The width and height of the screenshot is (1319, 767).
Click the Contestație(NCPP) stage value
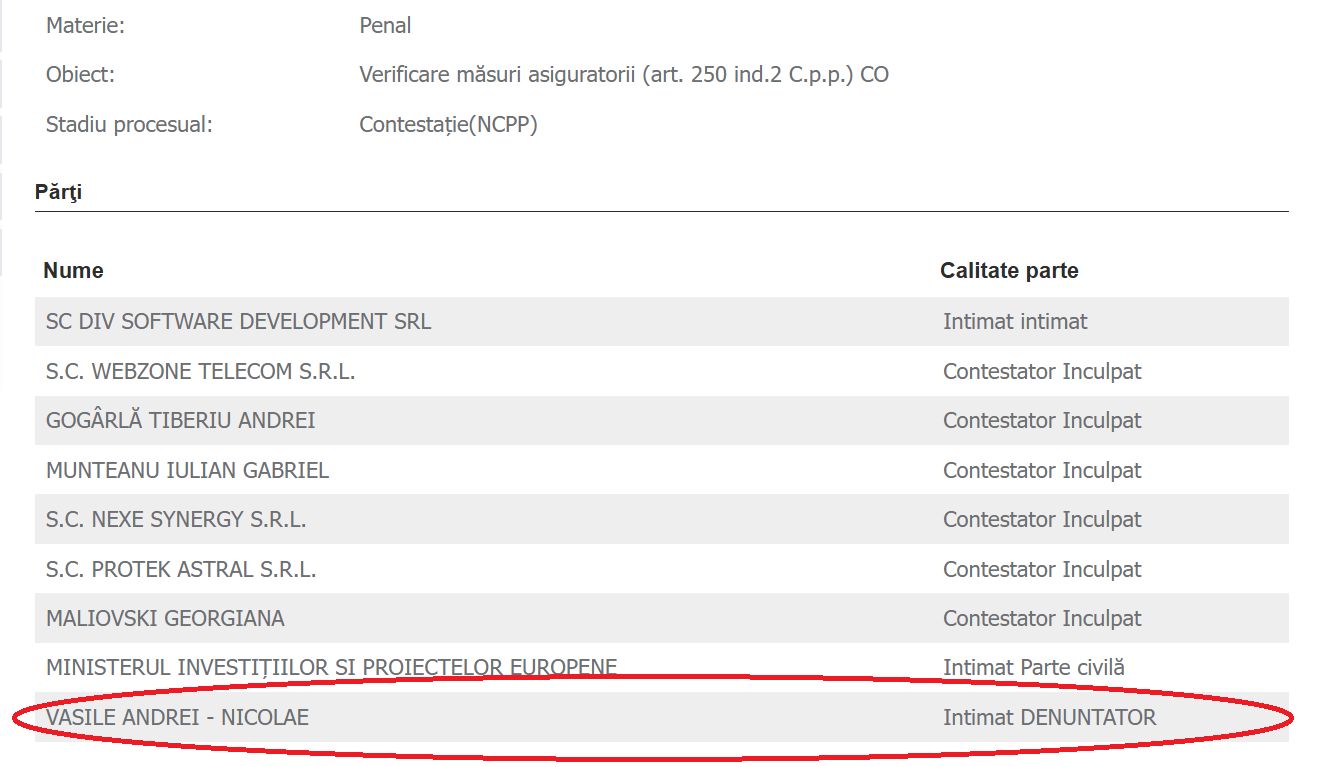click(x=448, y=125)
